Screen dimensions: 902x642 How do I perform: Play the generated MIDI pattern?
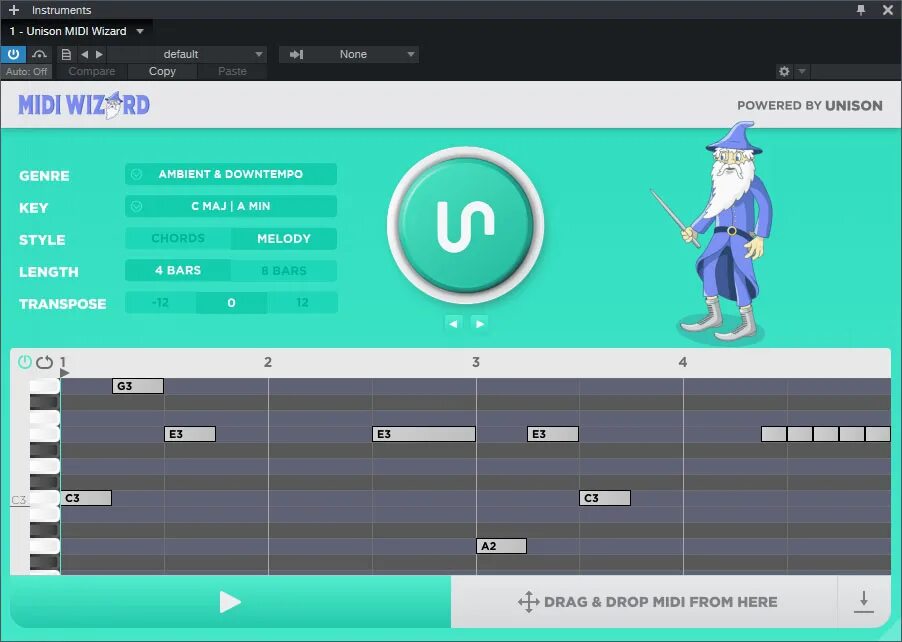(230, 602)
